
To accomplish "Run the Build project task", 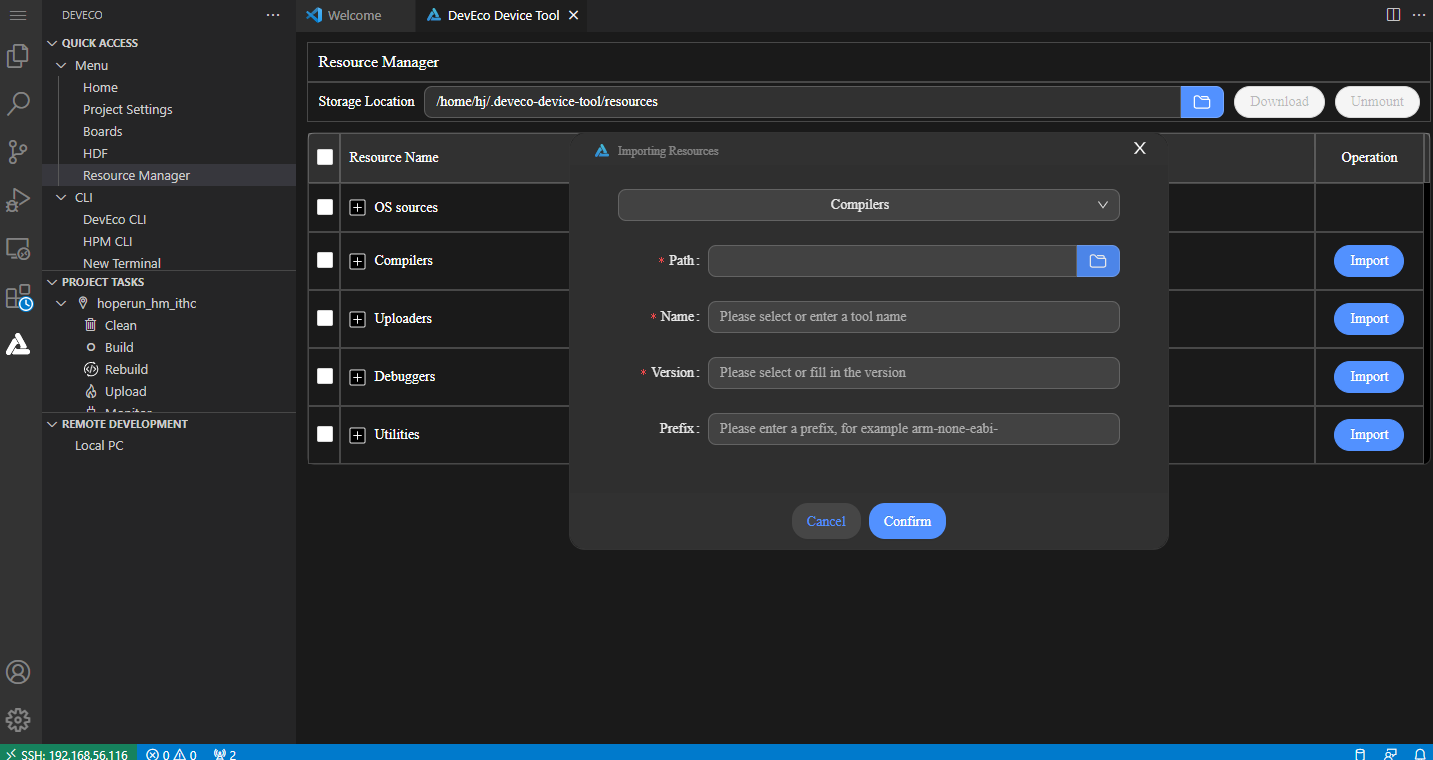I will tap(119, 347).
